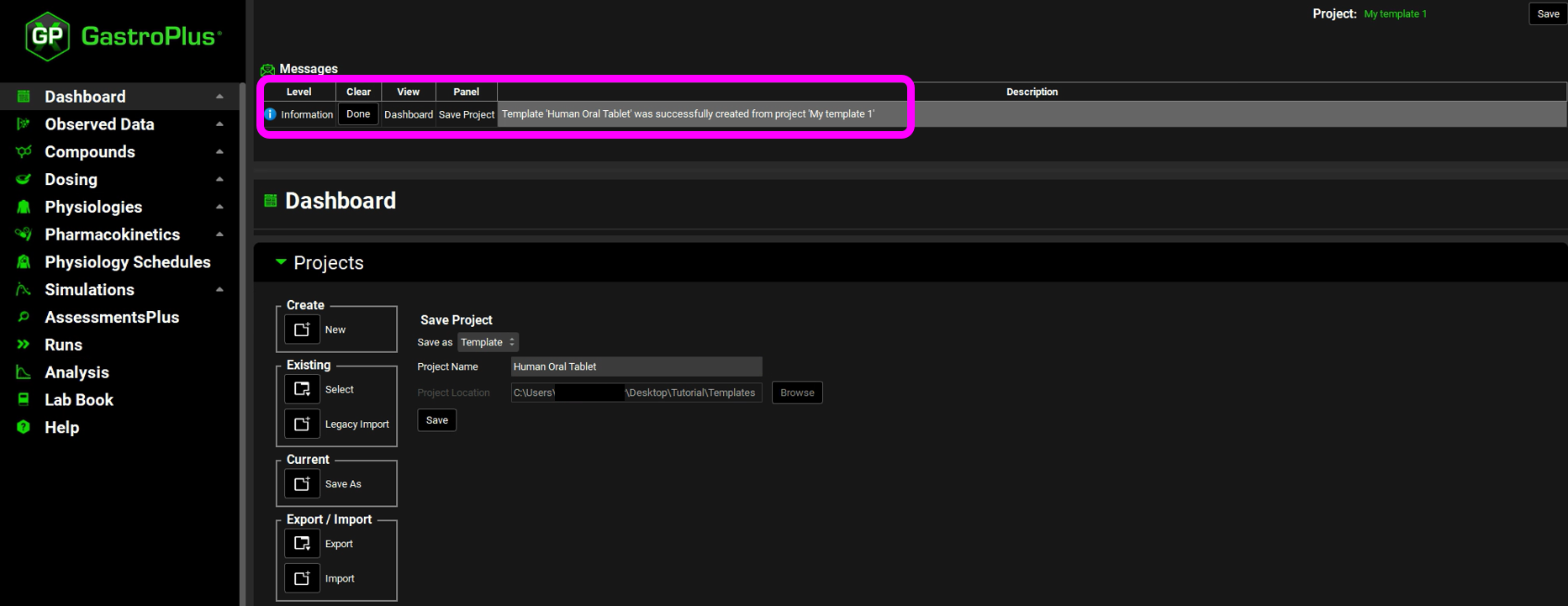Click the Select existing project icon
Image resolution: width=1568 pixels, height=606 pixels.
(302, 389)
